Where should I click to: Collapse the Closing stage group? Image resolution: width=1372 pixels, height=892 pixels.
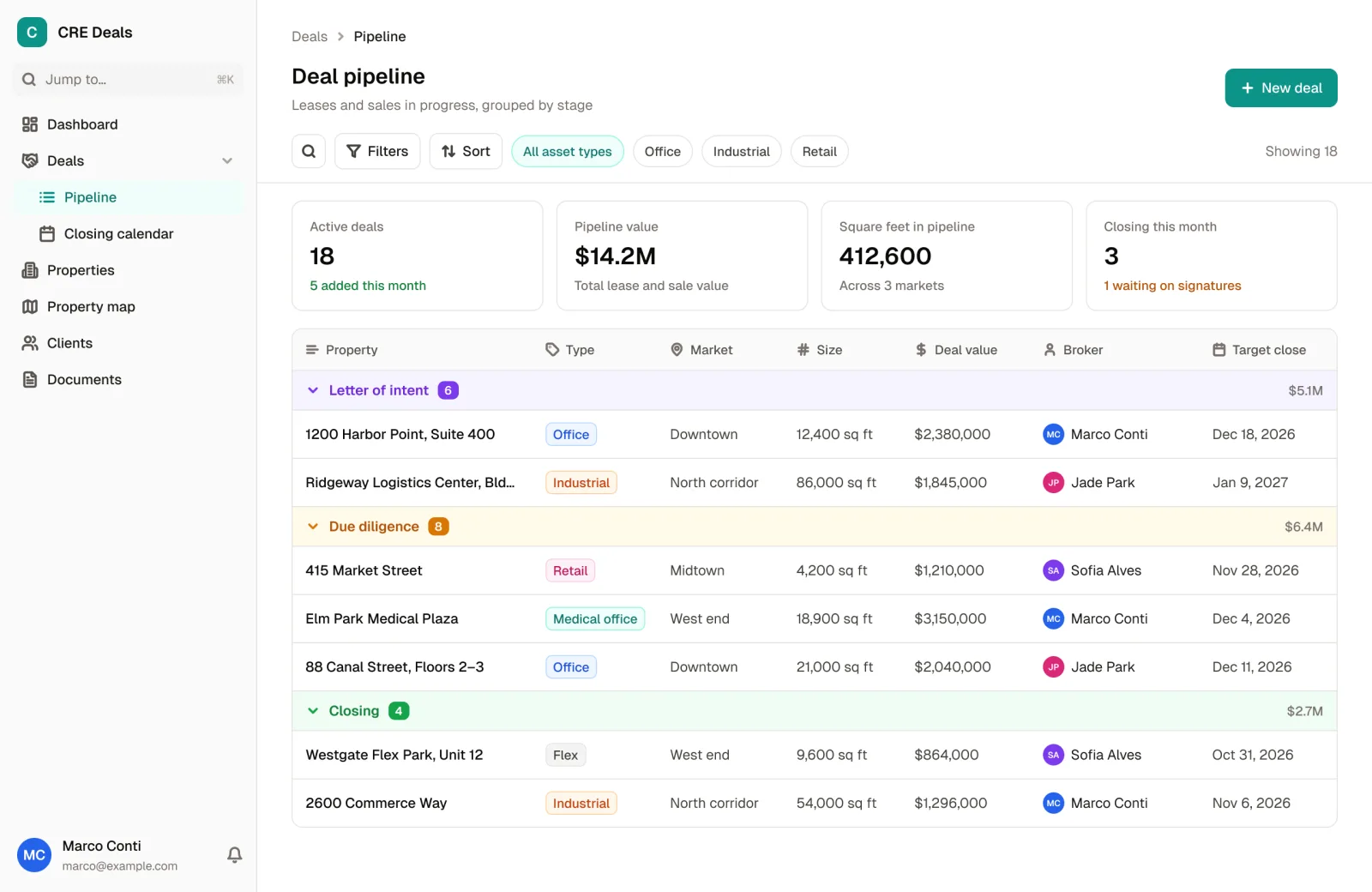pyautogui.click(x=313, y=711)
